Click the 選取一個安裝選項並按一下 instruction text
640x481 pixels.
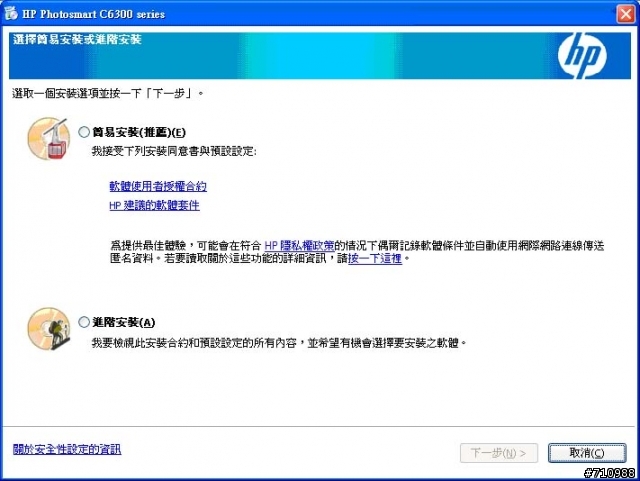108,94
